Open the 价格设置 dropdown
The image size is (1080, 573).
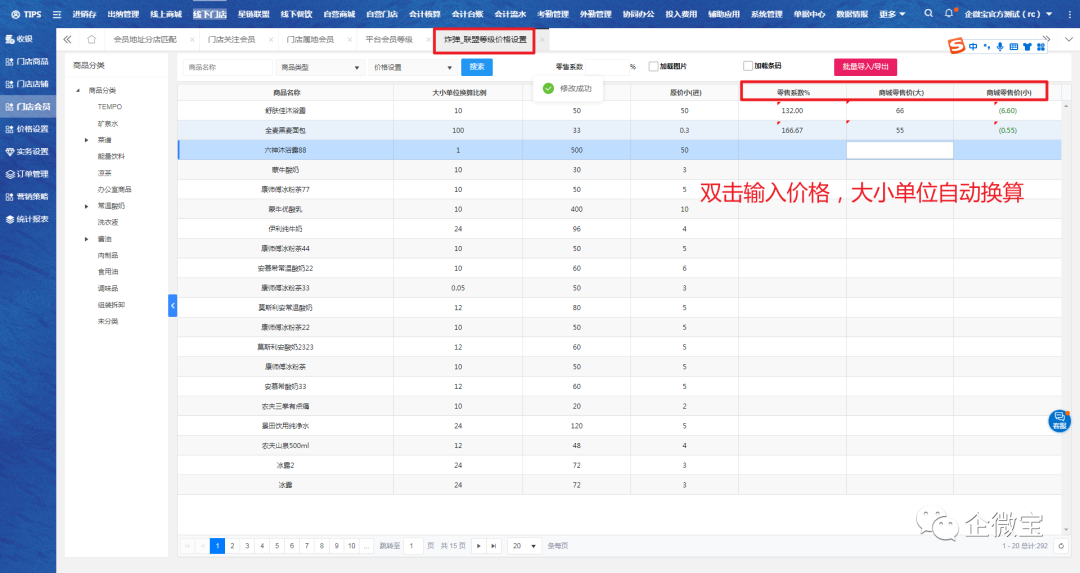(411, 67)
